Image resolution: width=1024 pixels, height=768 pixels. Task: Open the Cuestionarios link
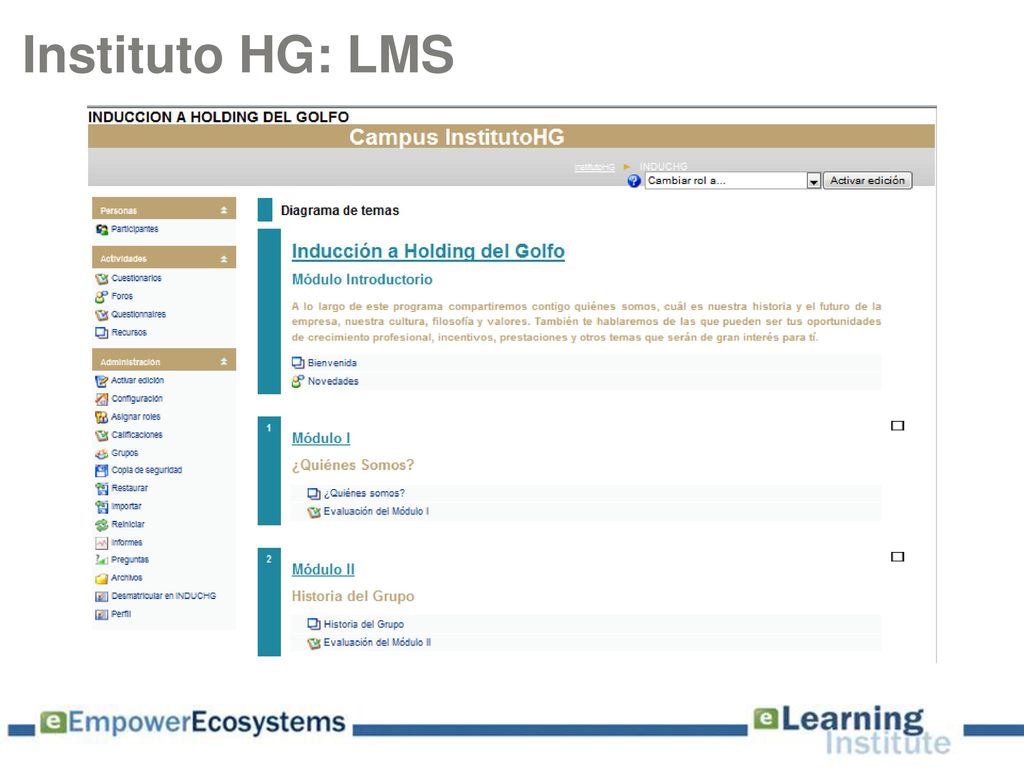pyautogui.click(x=136, y=278)
